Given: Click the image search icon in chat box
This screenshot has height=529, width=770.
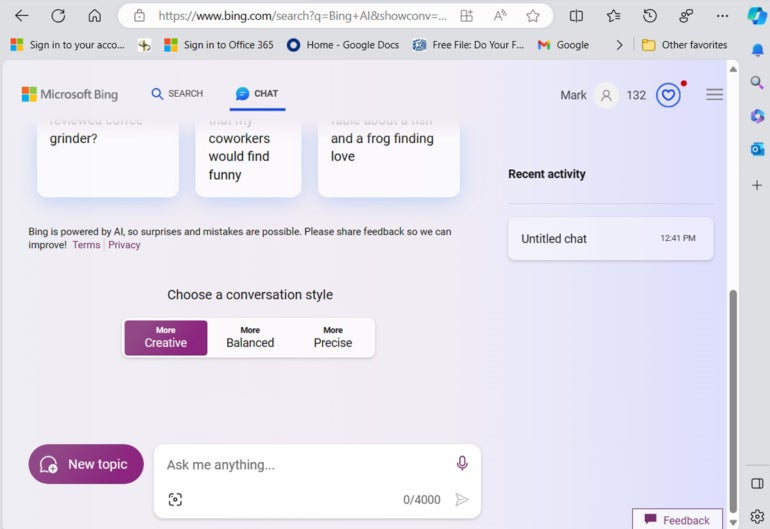Looking at the screenshot, I should 175,499.
